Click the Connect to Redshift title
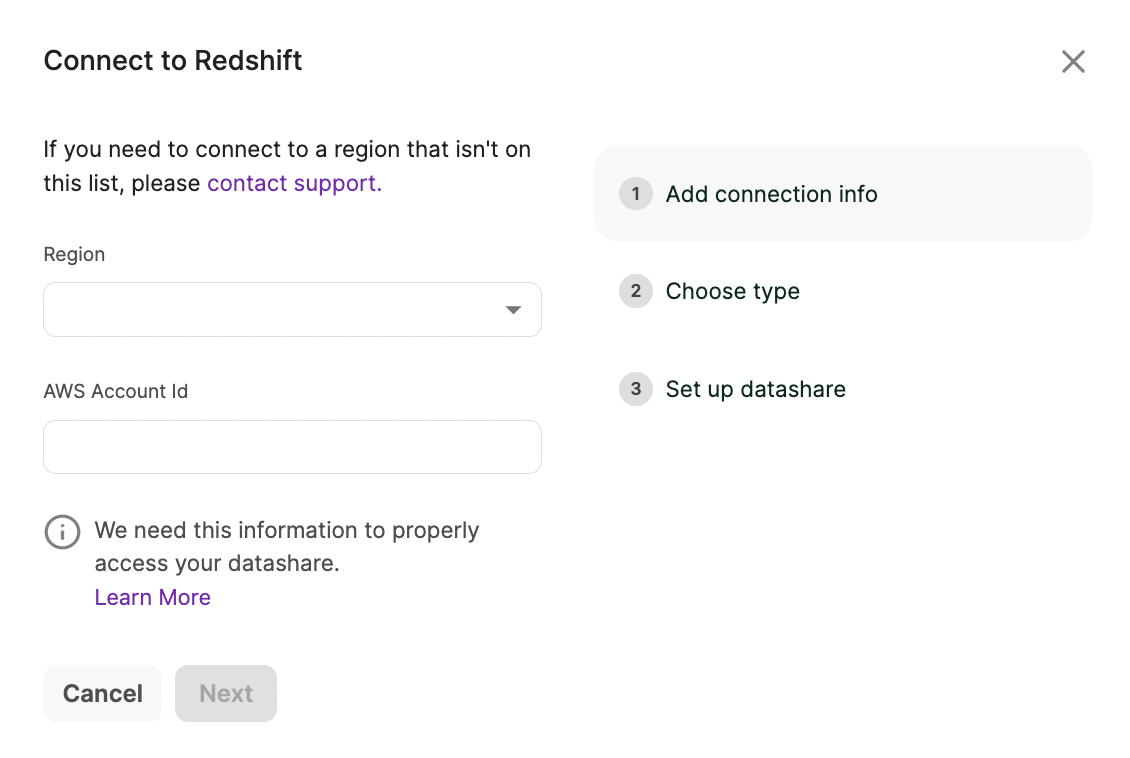Image resolution: width=1130 pixels, height=758 pixels. point(173,61)
